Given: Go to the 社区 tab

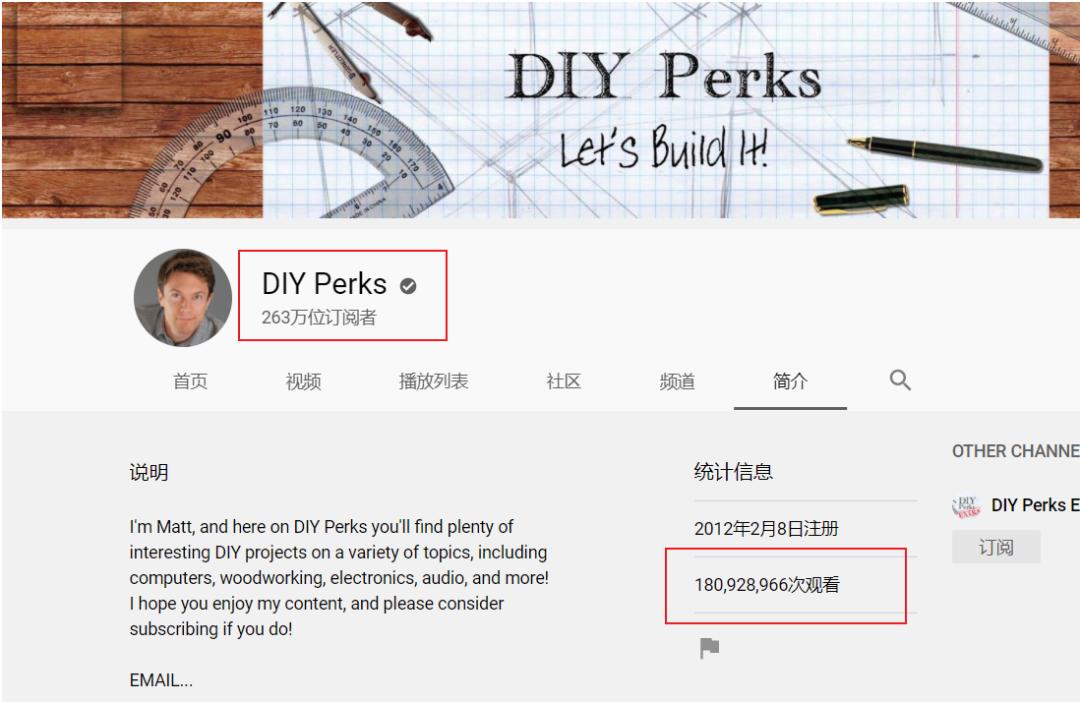Looking at the screenshot, I should pyautogui.click(x=563, y=381).
